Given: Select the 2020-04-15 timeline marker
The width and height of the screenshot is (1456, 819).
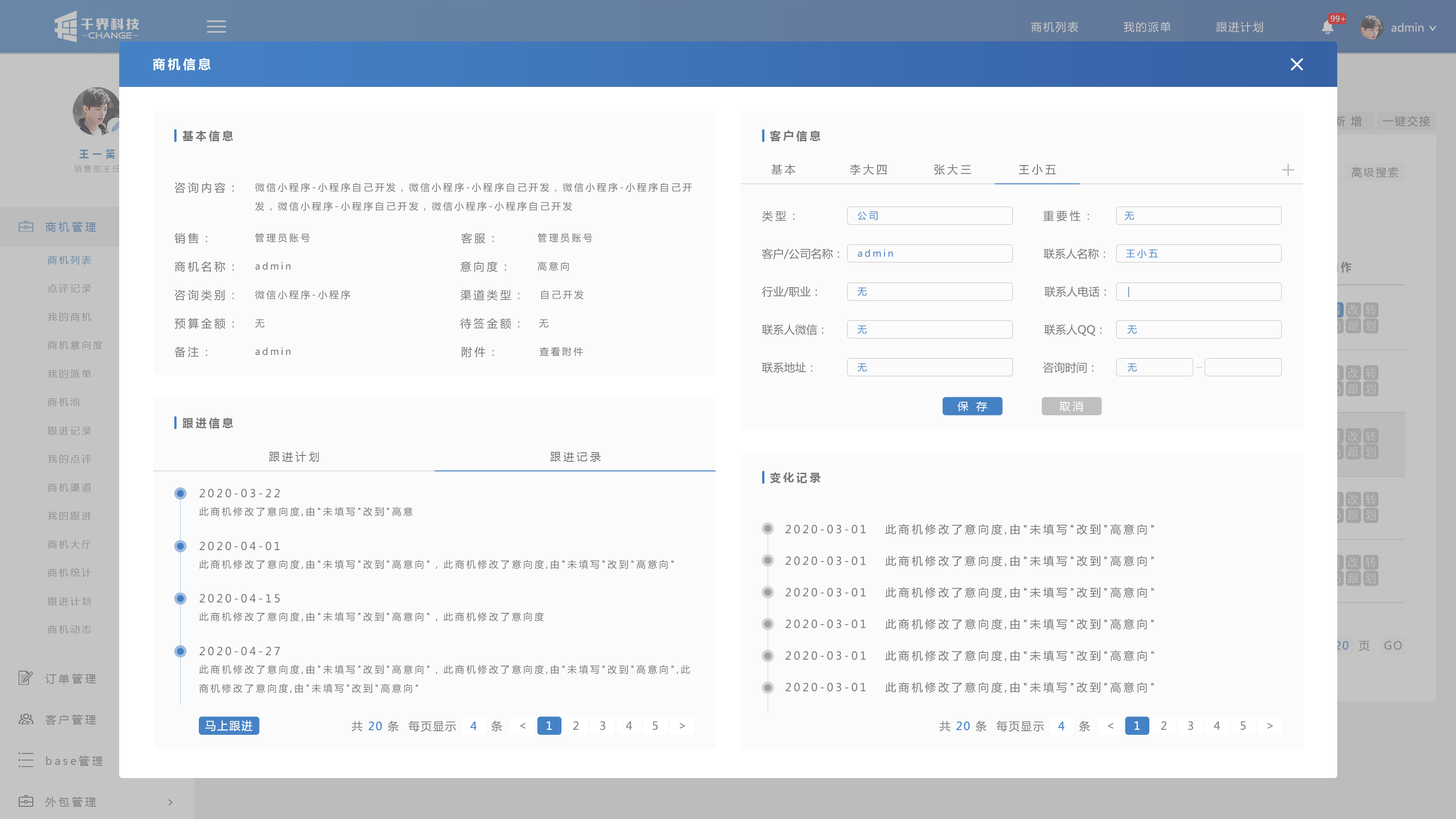Looking at the screenshot, I should (180, 599).
